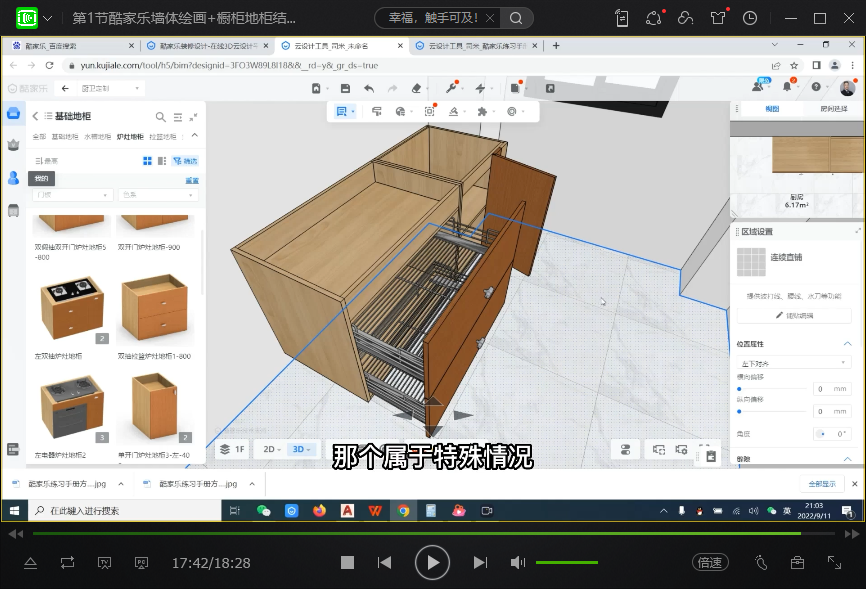Click the stop button in video player
866x589 pixels.
(347, 563)
